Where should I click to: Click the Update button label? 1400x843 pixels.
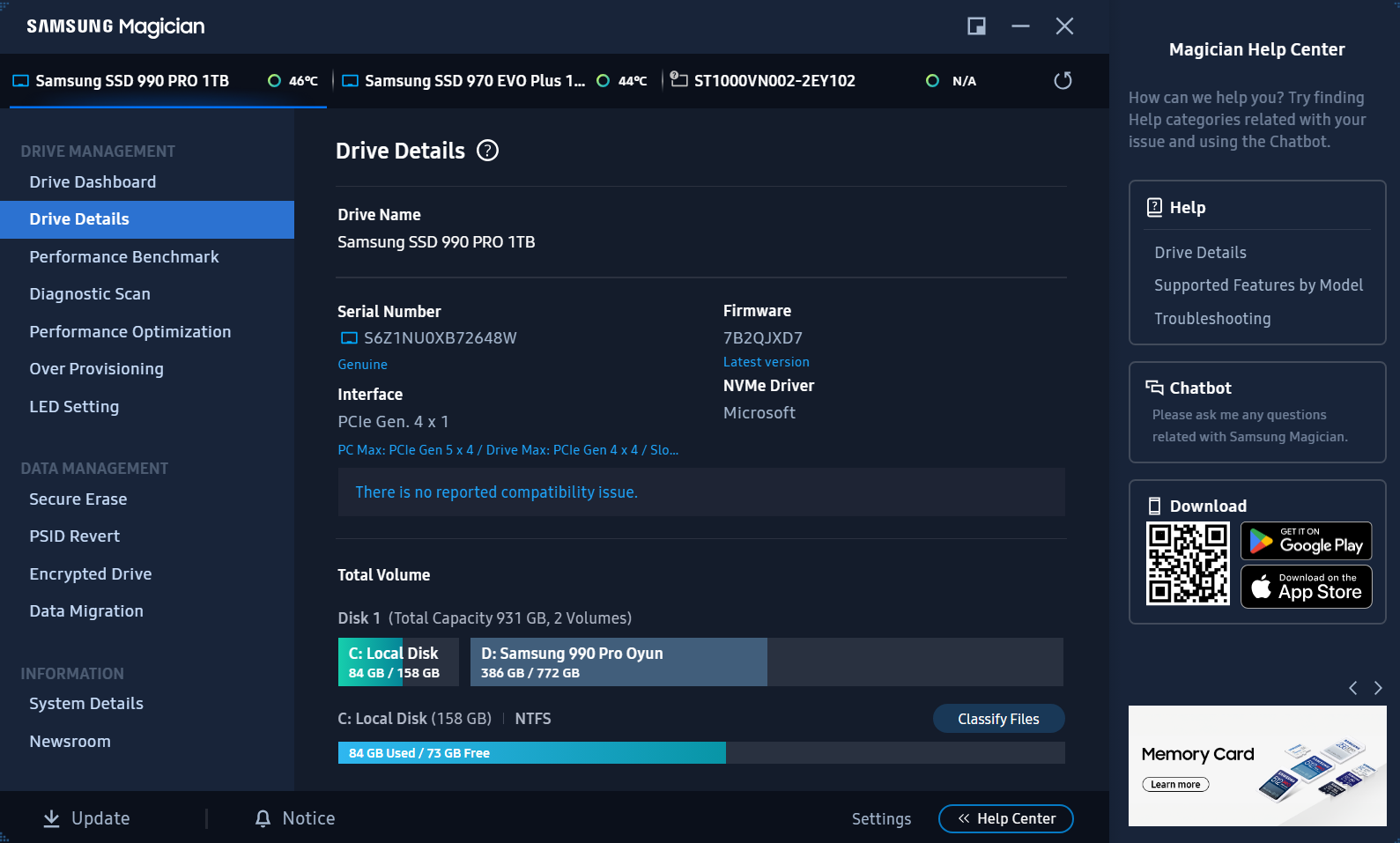(x=100, y=819)
